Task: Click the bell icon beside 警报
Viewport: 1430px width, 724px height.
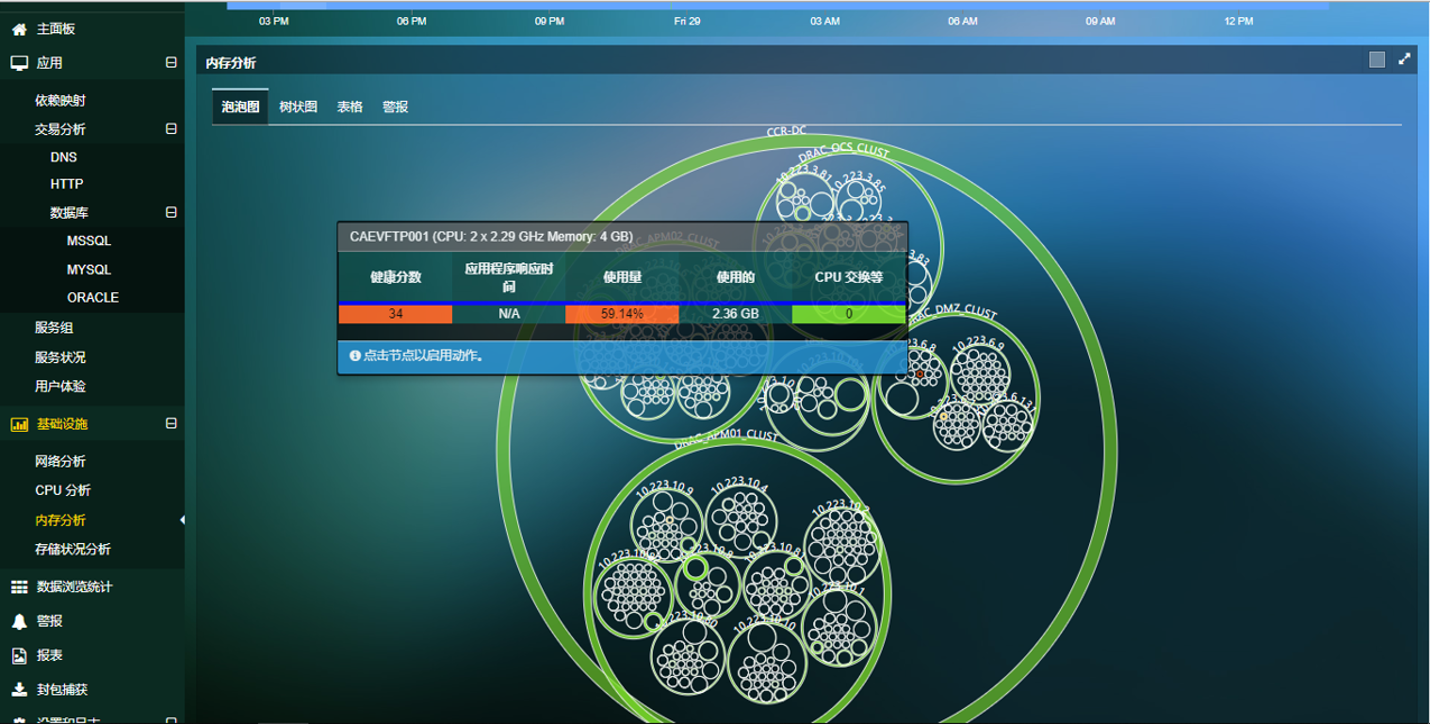Action: point(19,621)
